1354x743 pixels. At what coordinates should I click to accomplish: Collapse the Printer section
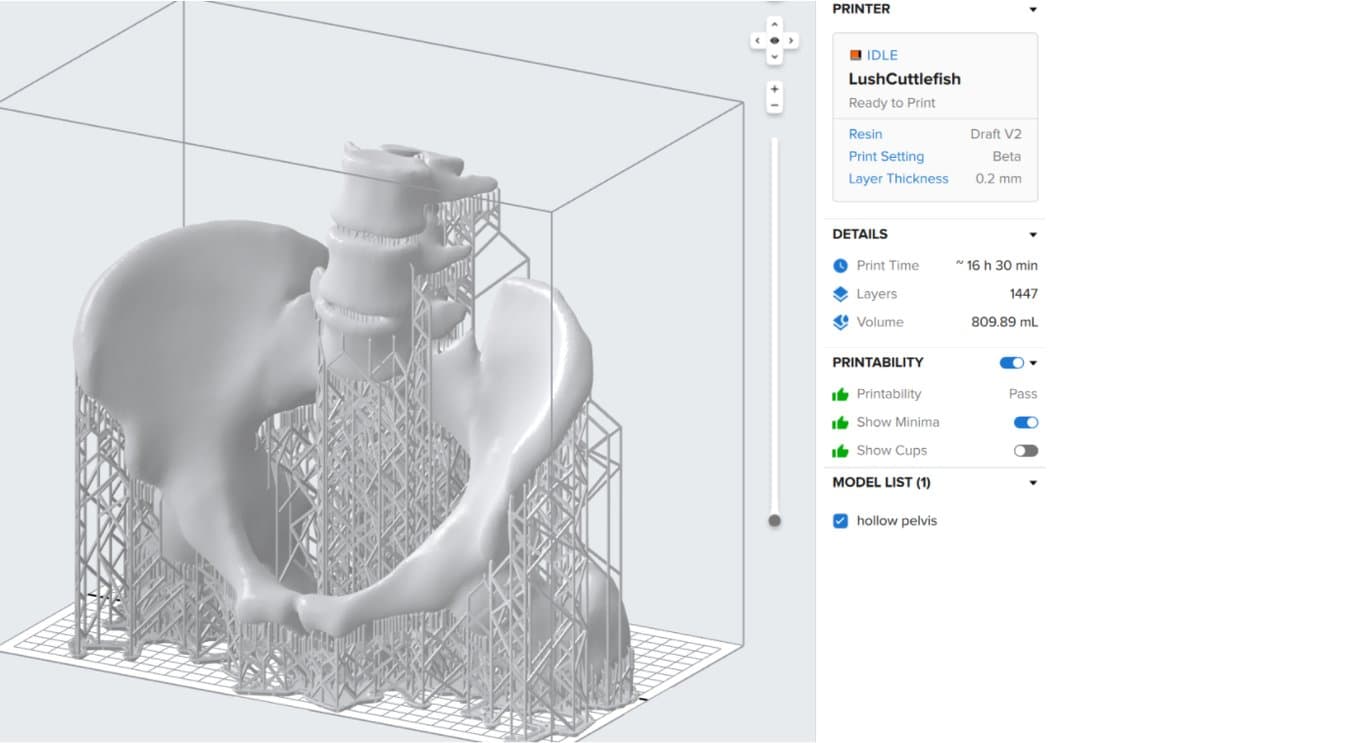click(1033, 10)
